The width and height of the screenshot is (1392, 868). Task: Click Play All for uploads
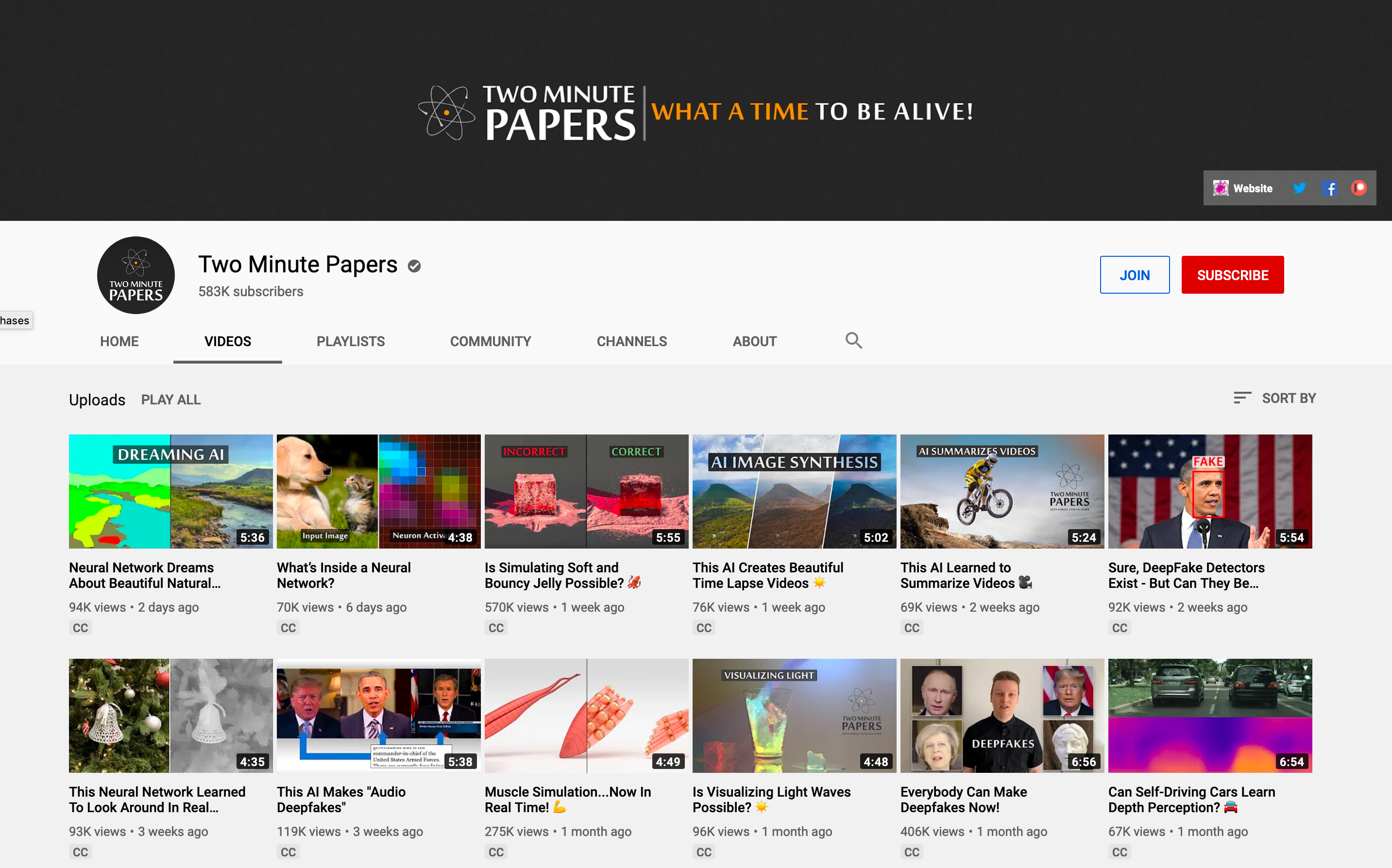(x=170, y=400)
